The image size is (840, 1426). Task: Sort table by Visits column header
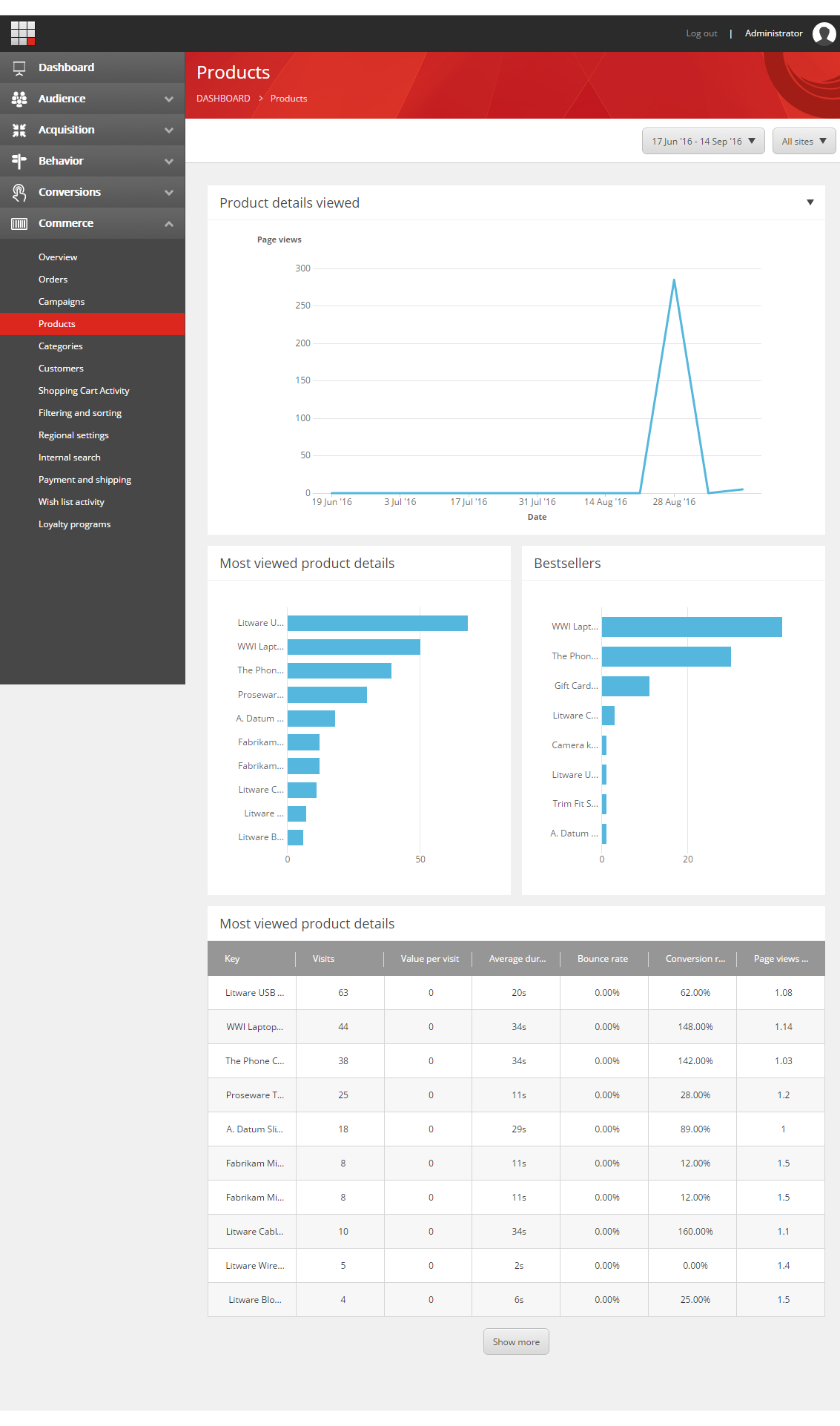(323, 959)
